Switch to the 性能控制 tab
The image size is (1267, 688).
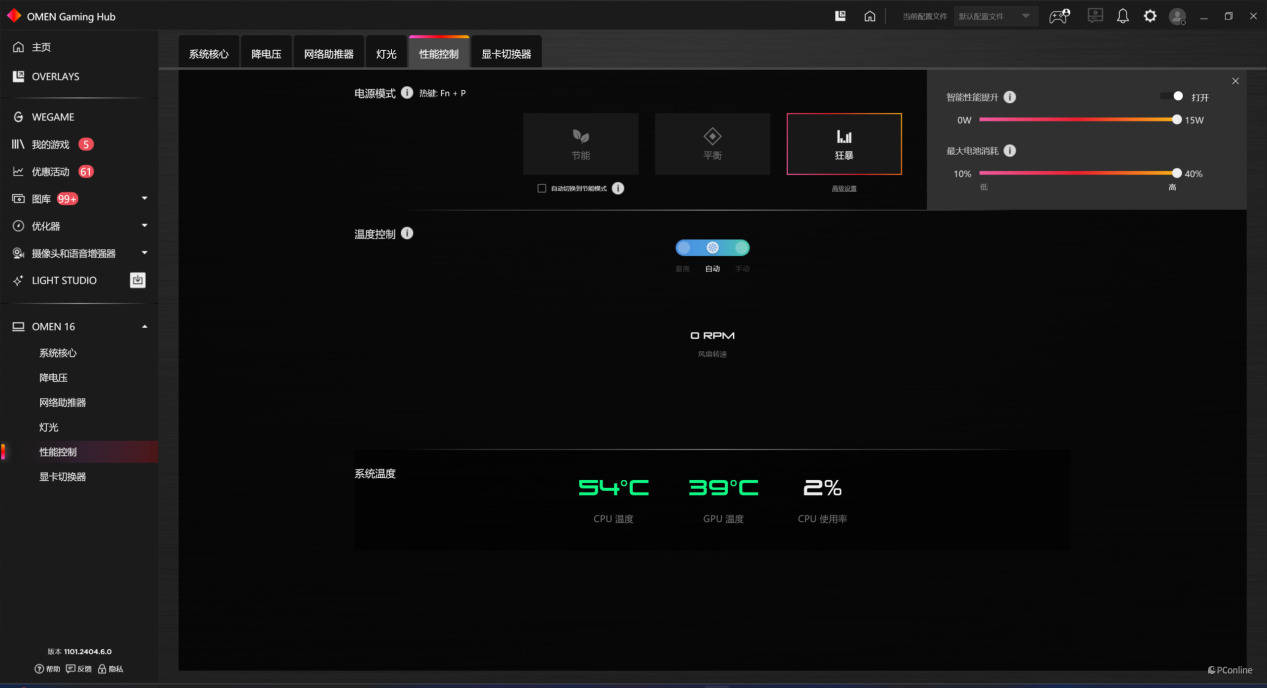tap(439, 54)
